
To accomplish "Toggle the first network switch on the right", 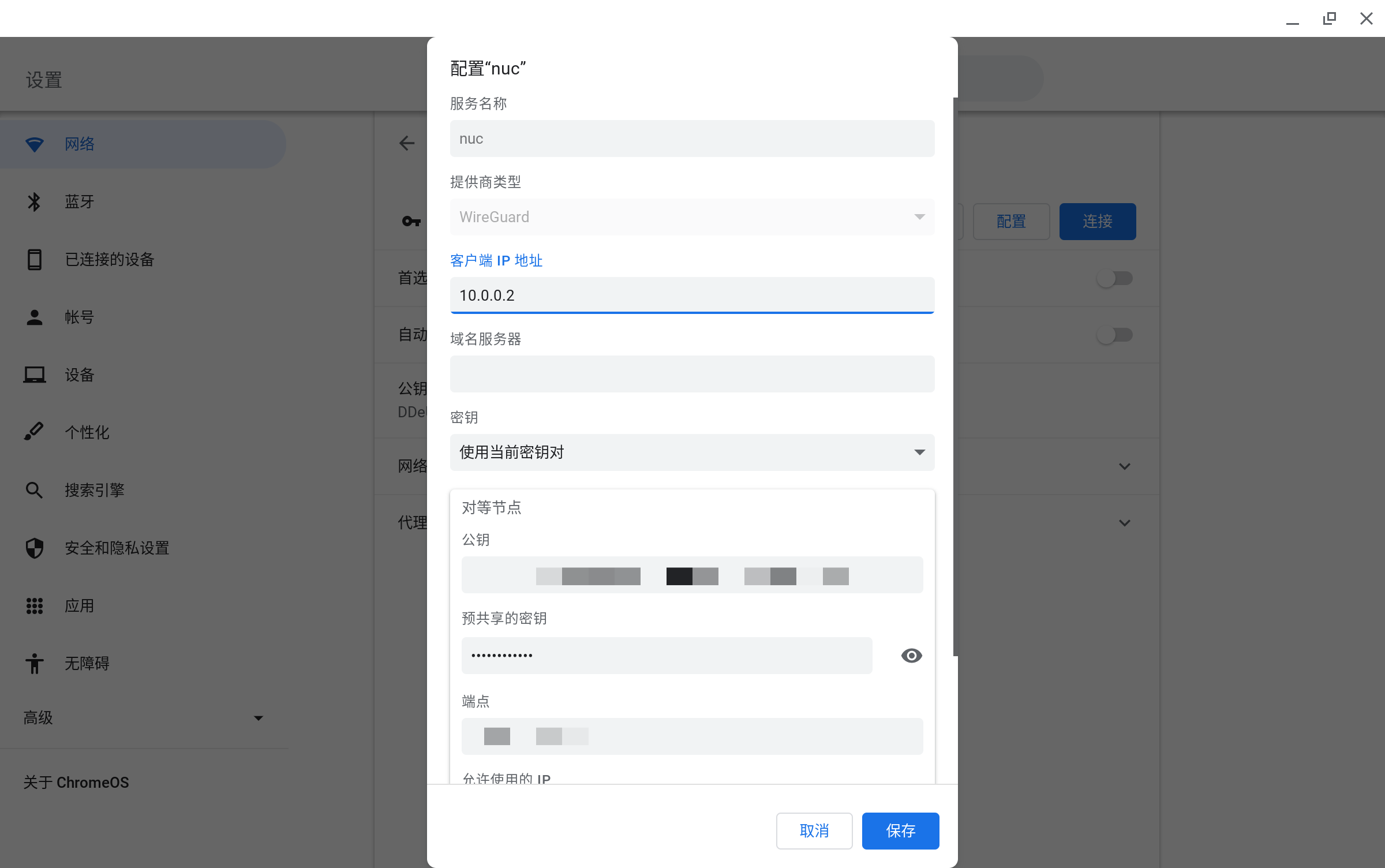I will click(1114, 279).
